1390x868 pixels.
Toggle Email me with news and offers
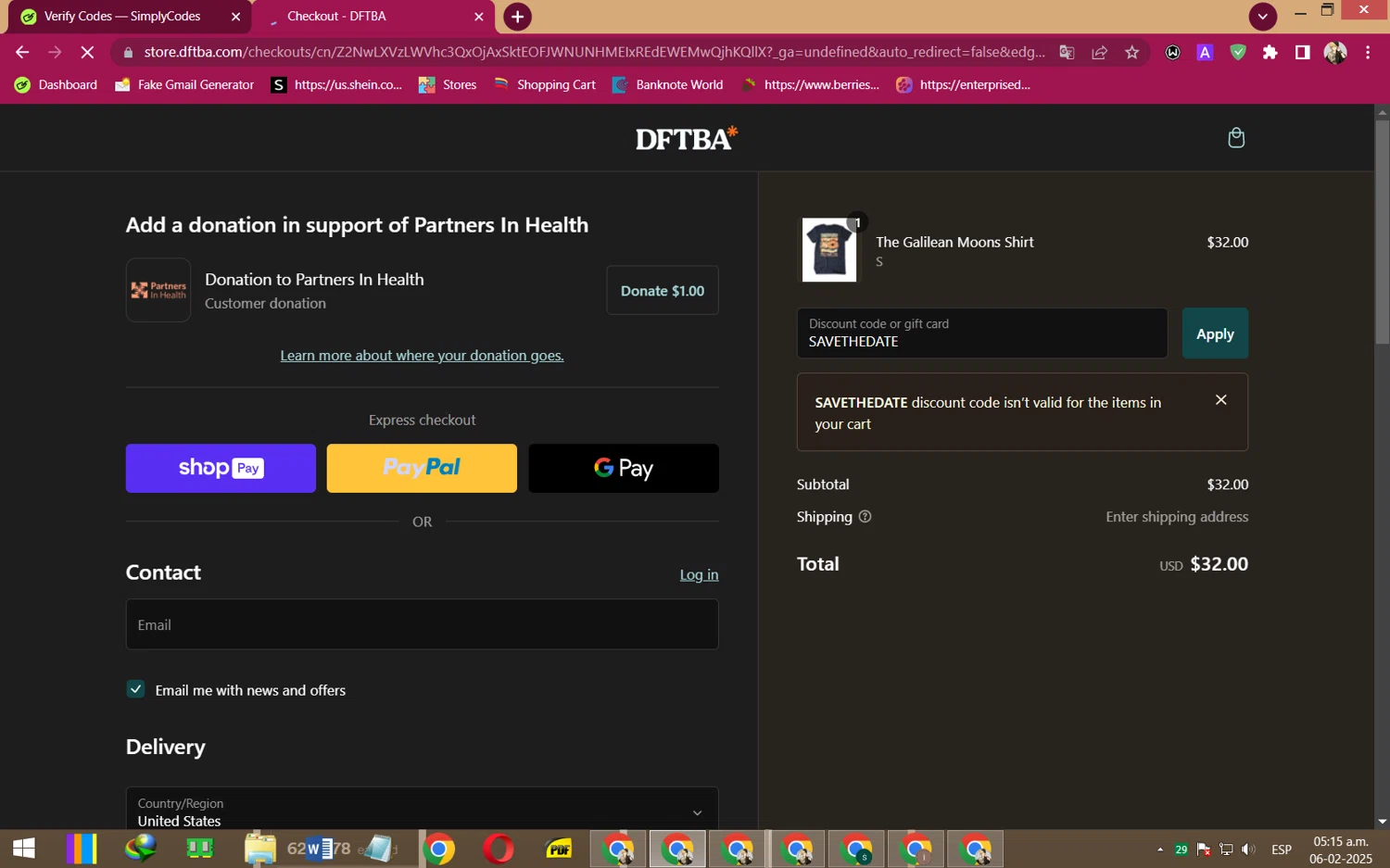coord(135,689)
